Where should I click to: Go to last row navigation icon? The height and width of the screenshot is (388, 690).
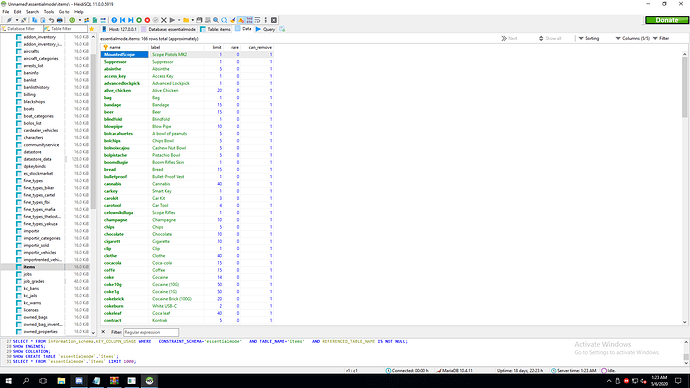(131, 20)
